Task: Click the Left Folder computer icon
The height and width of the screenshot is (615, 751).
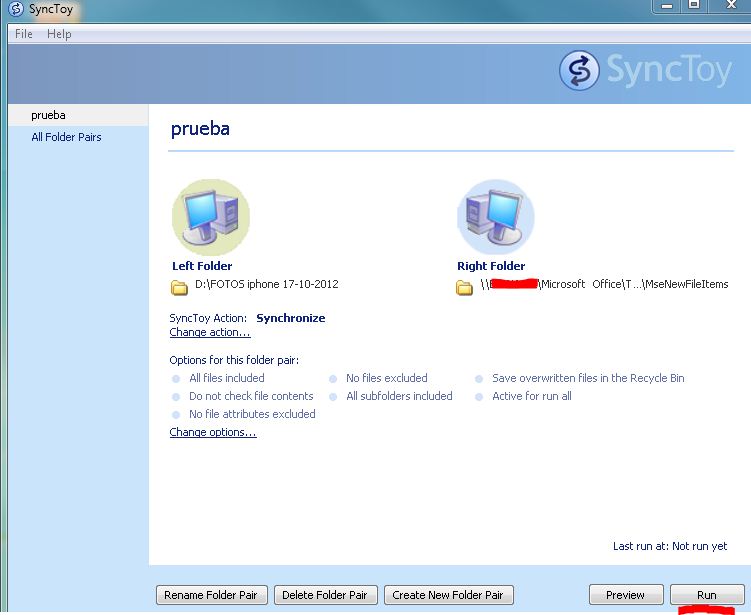Action: pyautogui.click(x=211, y=217)
